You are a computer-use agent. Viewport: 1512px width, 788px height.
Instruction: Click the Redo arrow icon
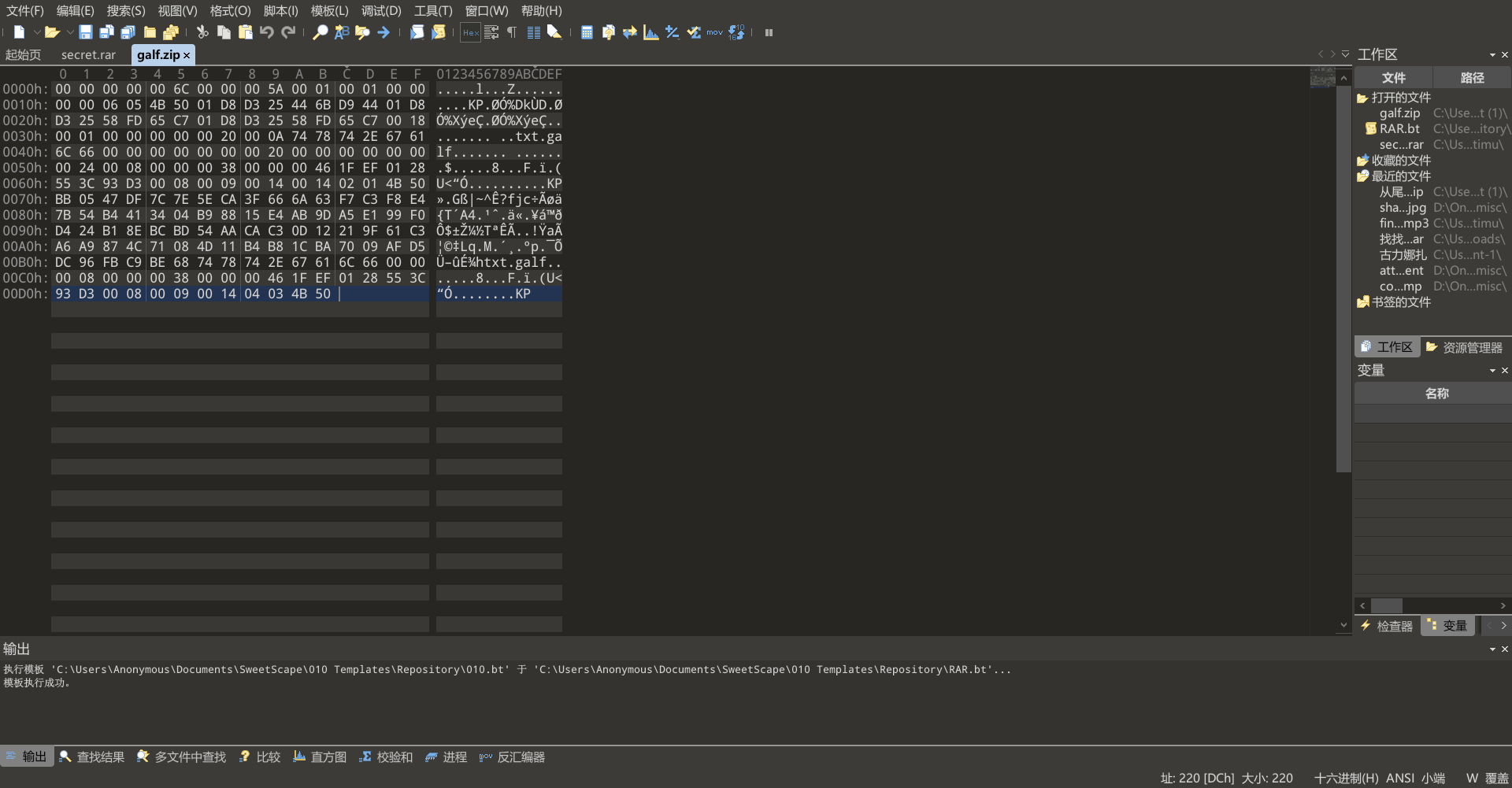tap(289, 32)
